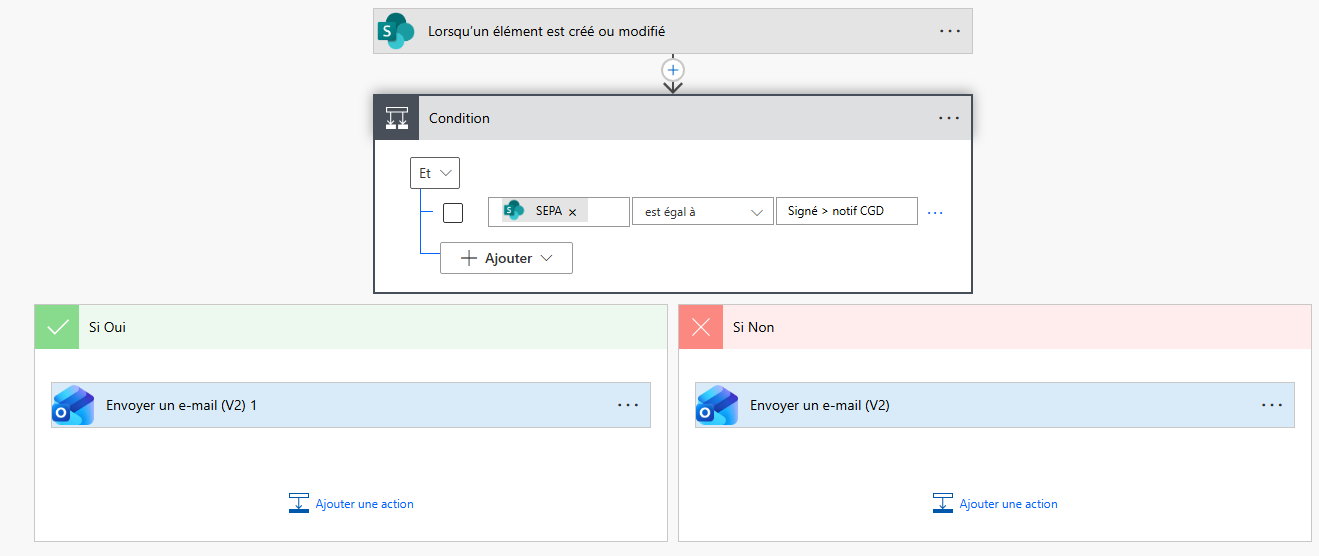Click the red X Si Non icon
The image size is (1319, 556).
click(x=701, y=327)
